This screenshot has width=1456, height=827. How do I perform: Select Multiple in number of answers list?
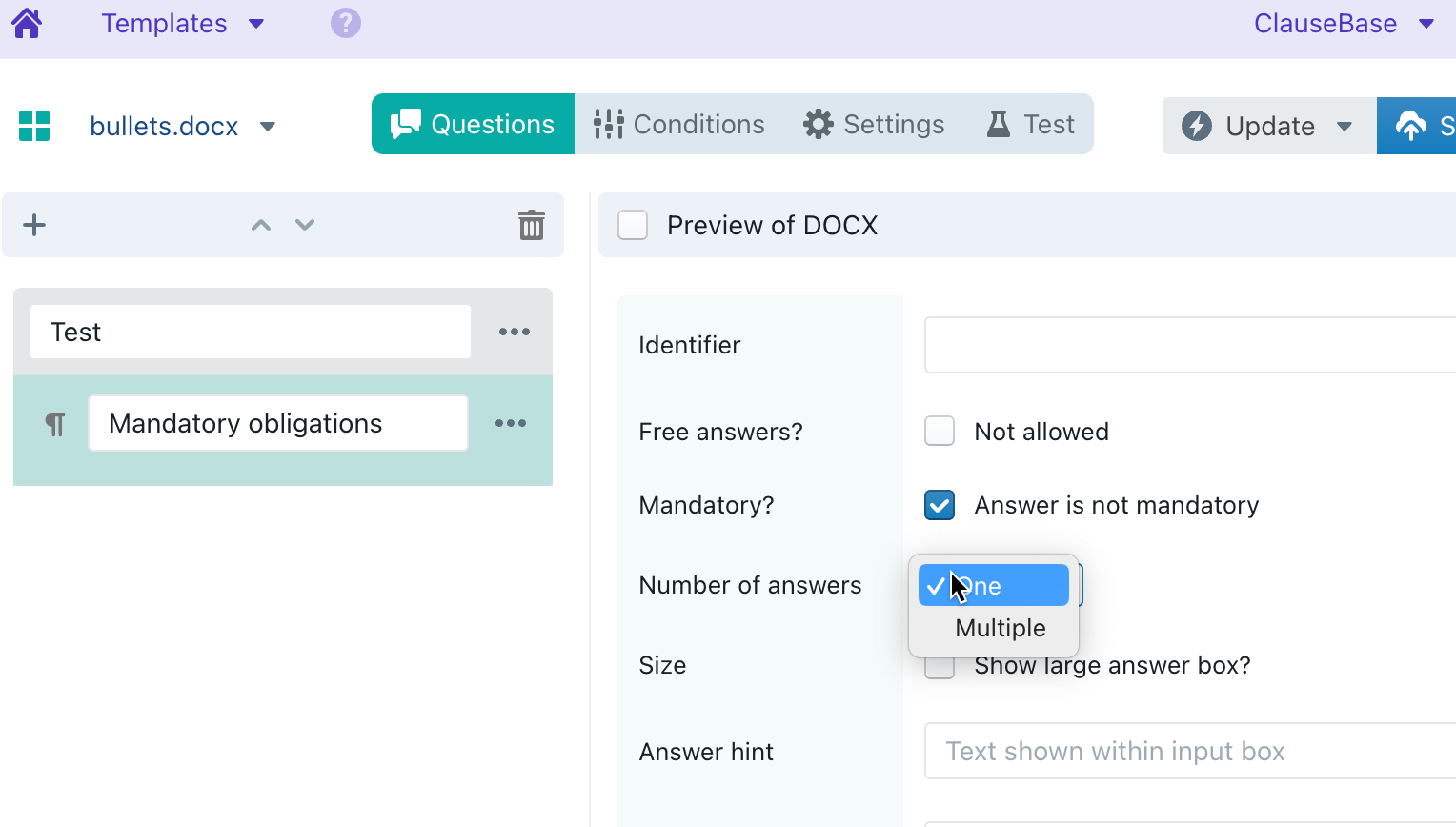[1000, 628]
